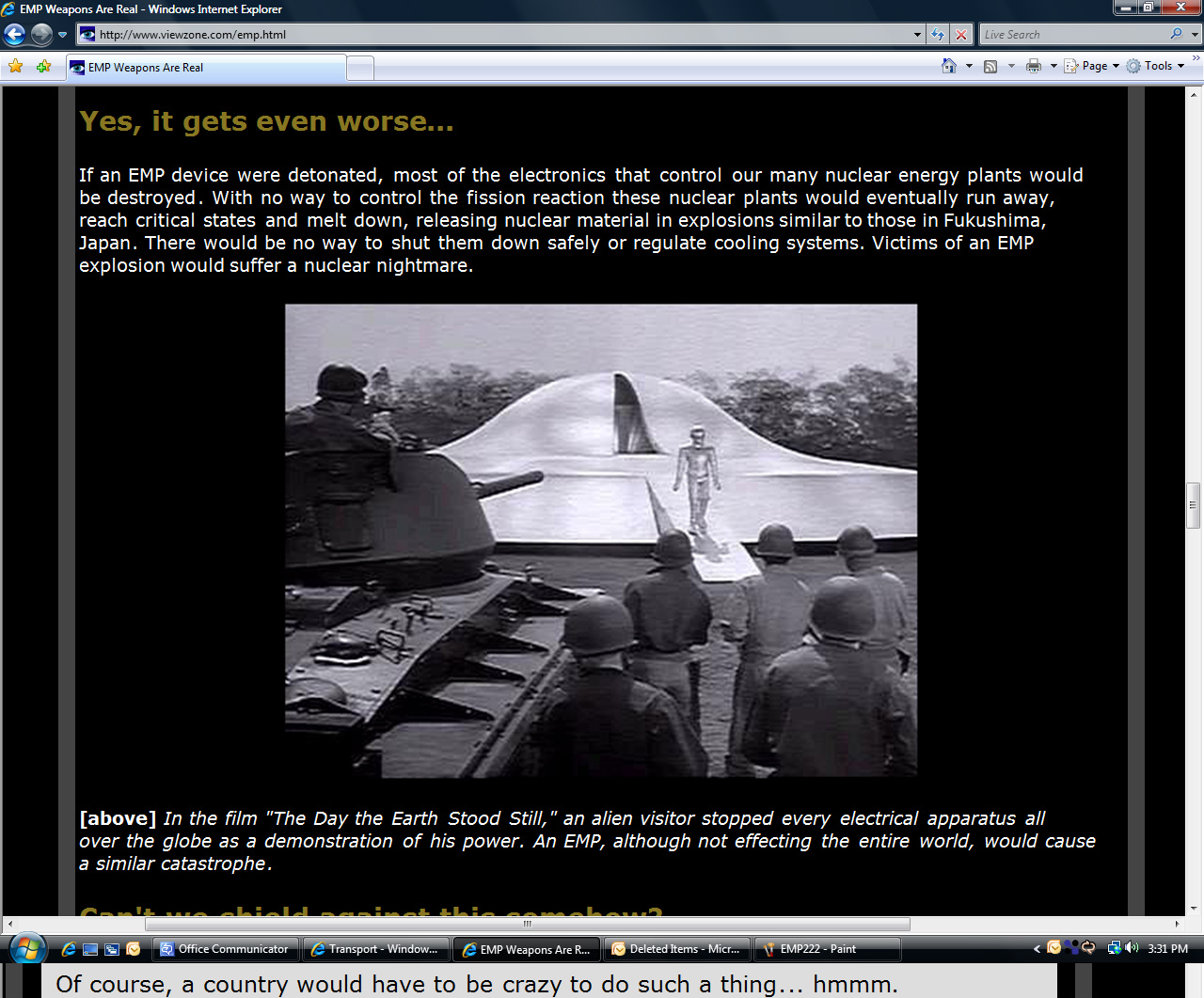This screenshot has width=1204, height=998.
Task: Expand the address bar URL history dropdown
Action: 918,35
